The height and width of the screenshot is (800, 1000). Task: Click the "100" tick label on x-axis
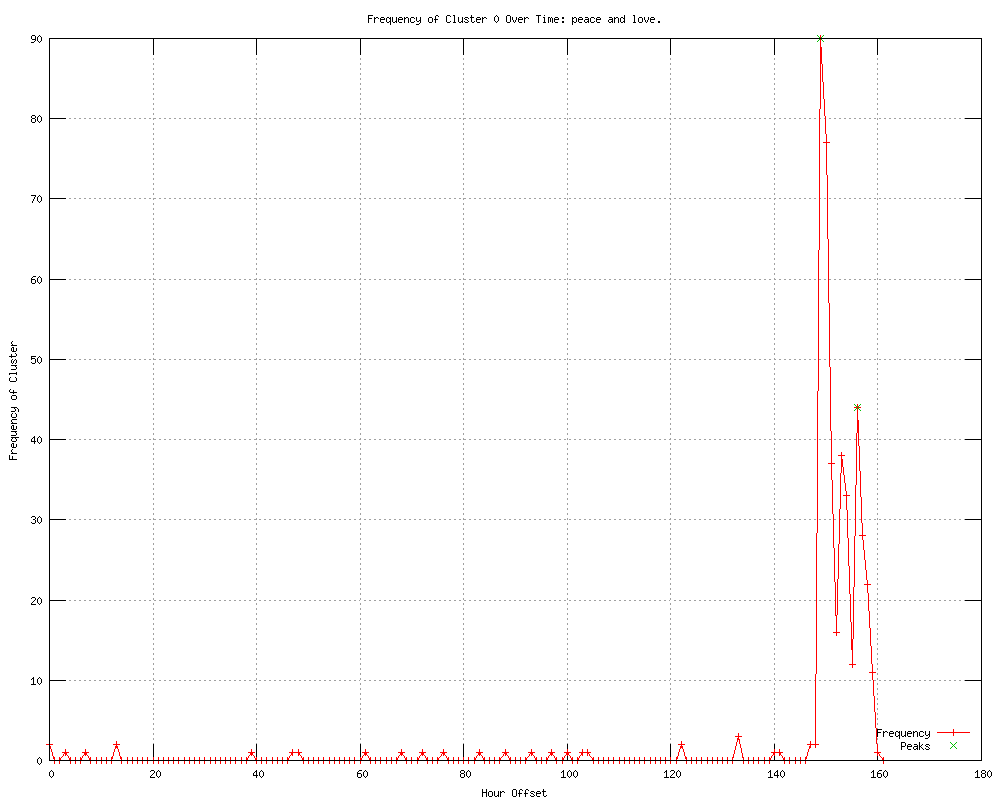(x=568, y=774)
